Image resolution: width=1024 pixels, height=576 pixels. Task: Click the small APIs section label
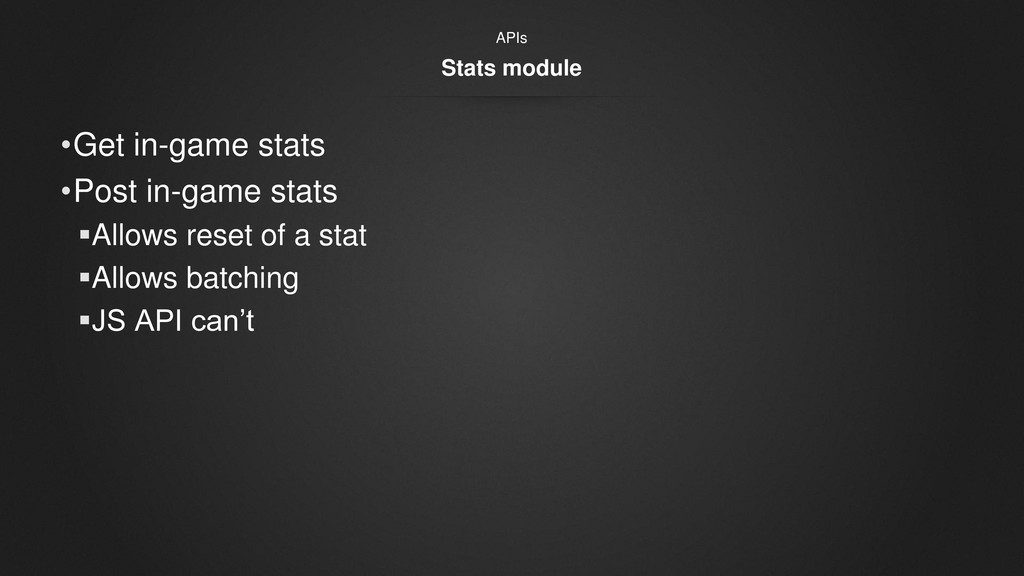tap(511, 38)
